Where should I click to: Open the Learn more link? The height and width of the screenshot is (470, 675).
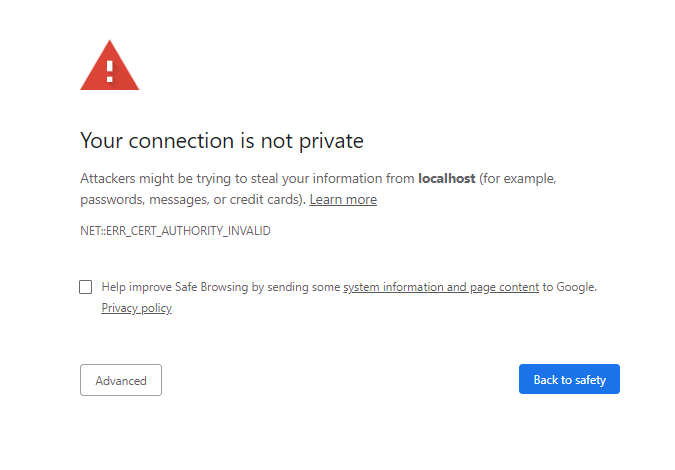pyautogui.click(x=343, y=200)
